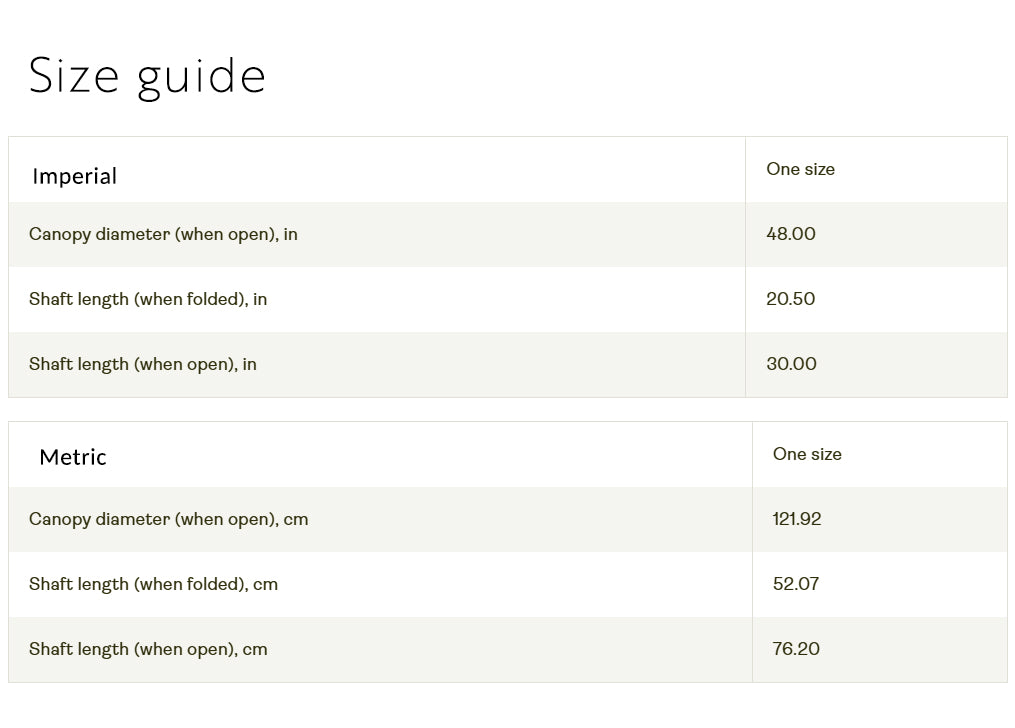Select Shaft length (when open), cm label
The width and height of the screenshot is (1015, 728).
148,649
